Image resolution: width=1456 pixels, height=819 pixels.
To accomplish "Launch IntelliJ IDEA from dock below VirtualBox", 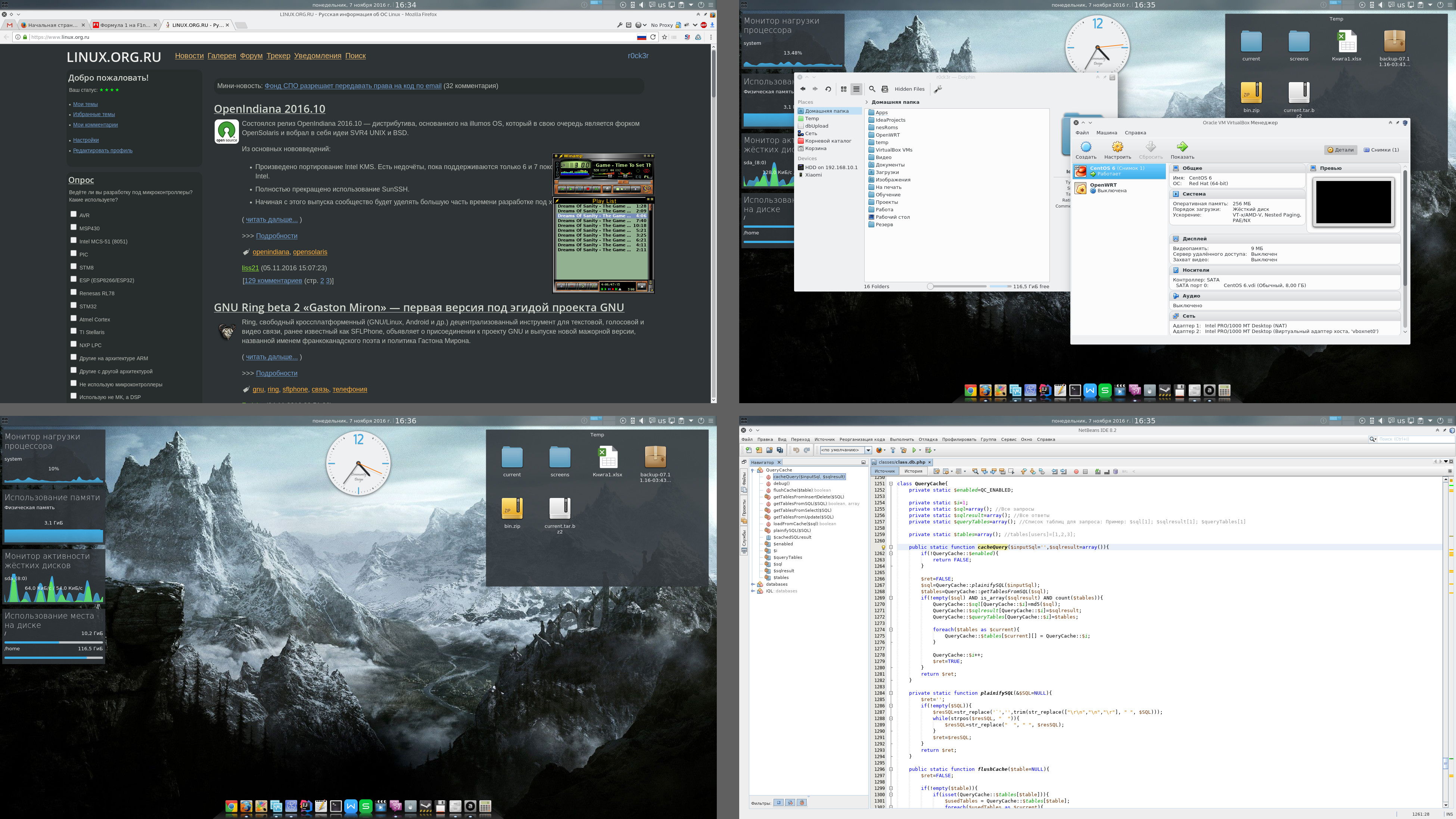I will pyautogui.click(x=1045, y=390).
